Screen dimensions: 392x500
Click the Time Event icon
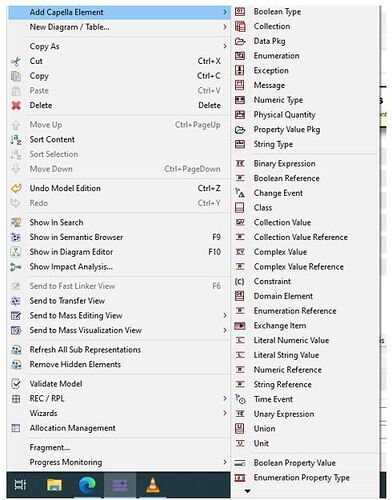(x=240, y=399)
